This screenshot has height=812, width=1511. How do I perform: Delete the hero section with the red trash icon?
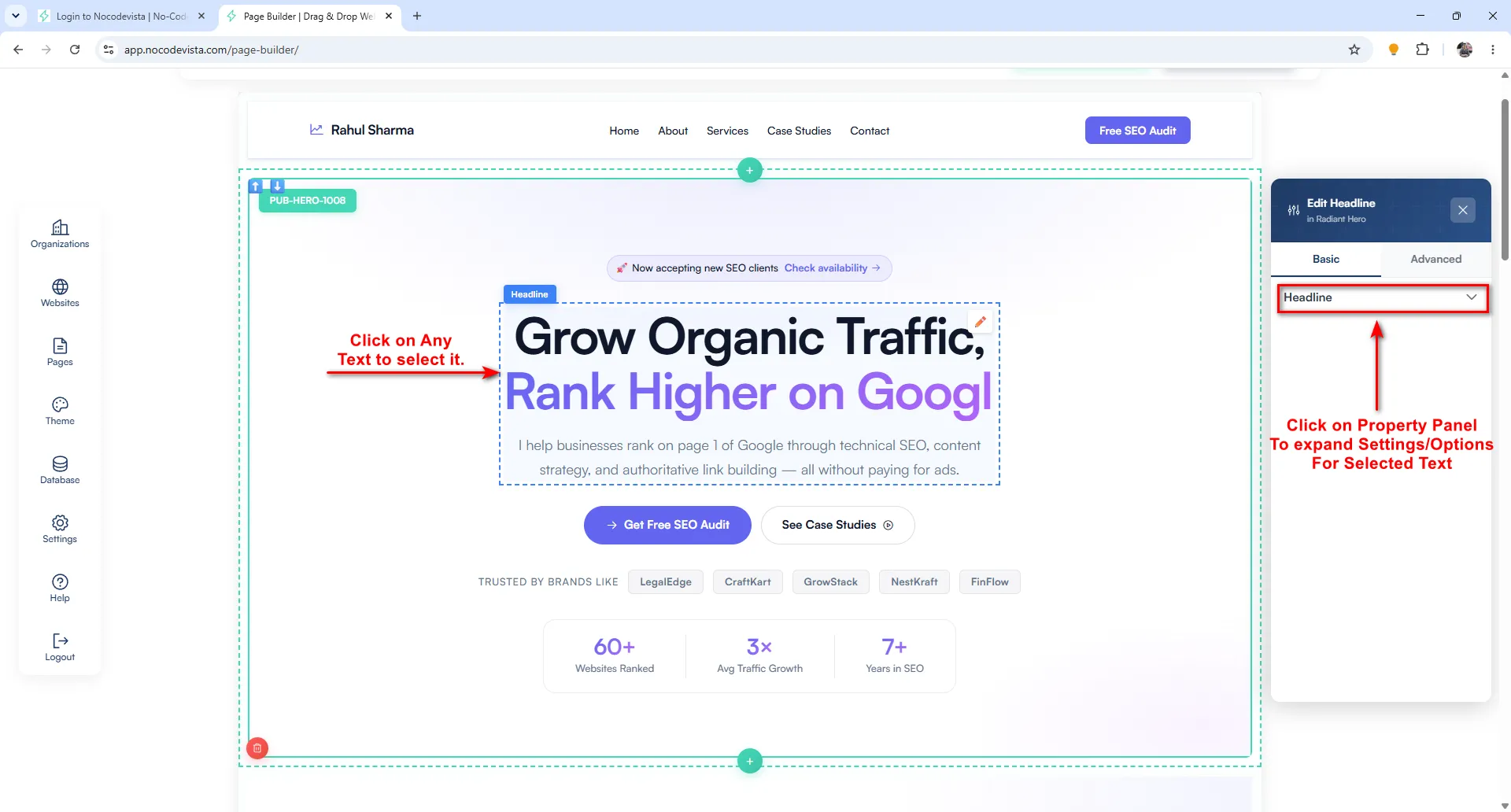click(x=257, y=748)
